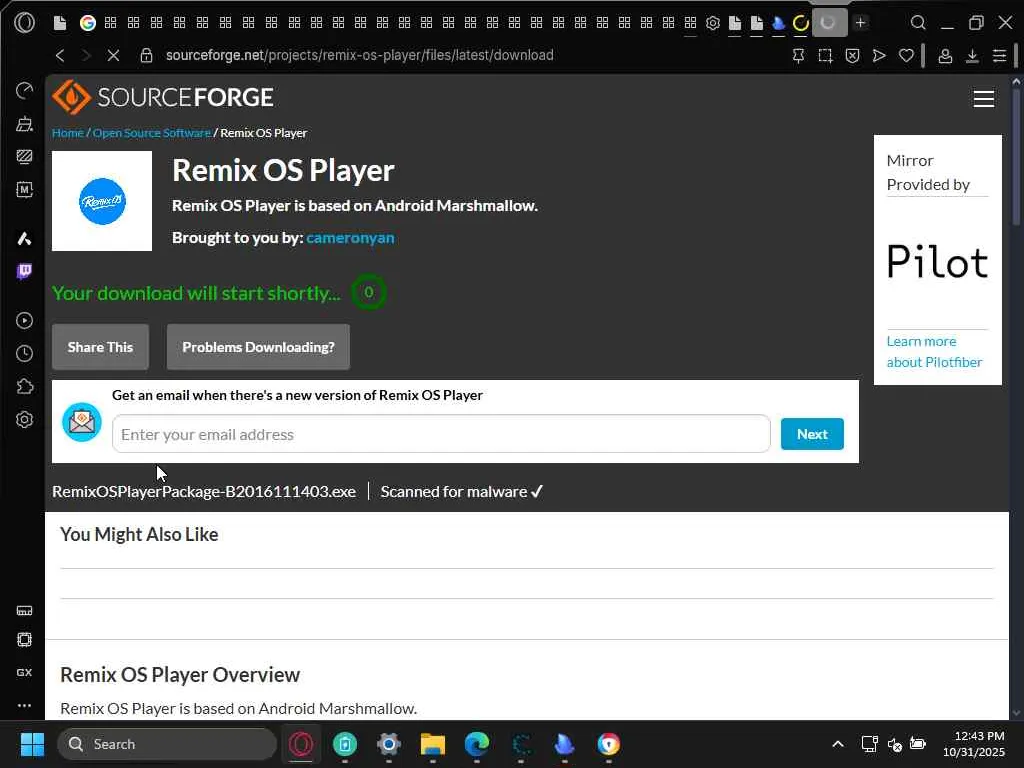Viewport: 1024px width, 768px height.
Task: Open the Windows Start menu
Action: pyautogui.click(x=32, y=744)
